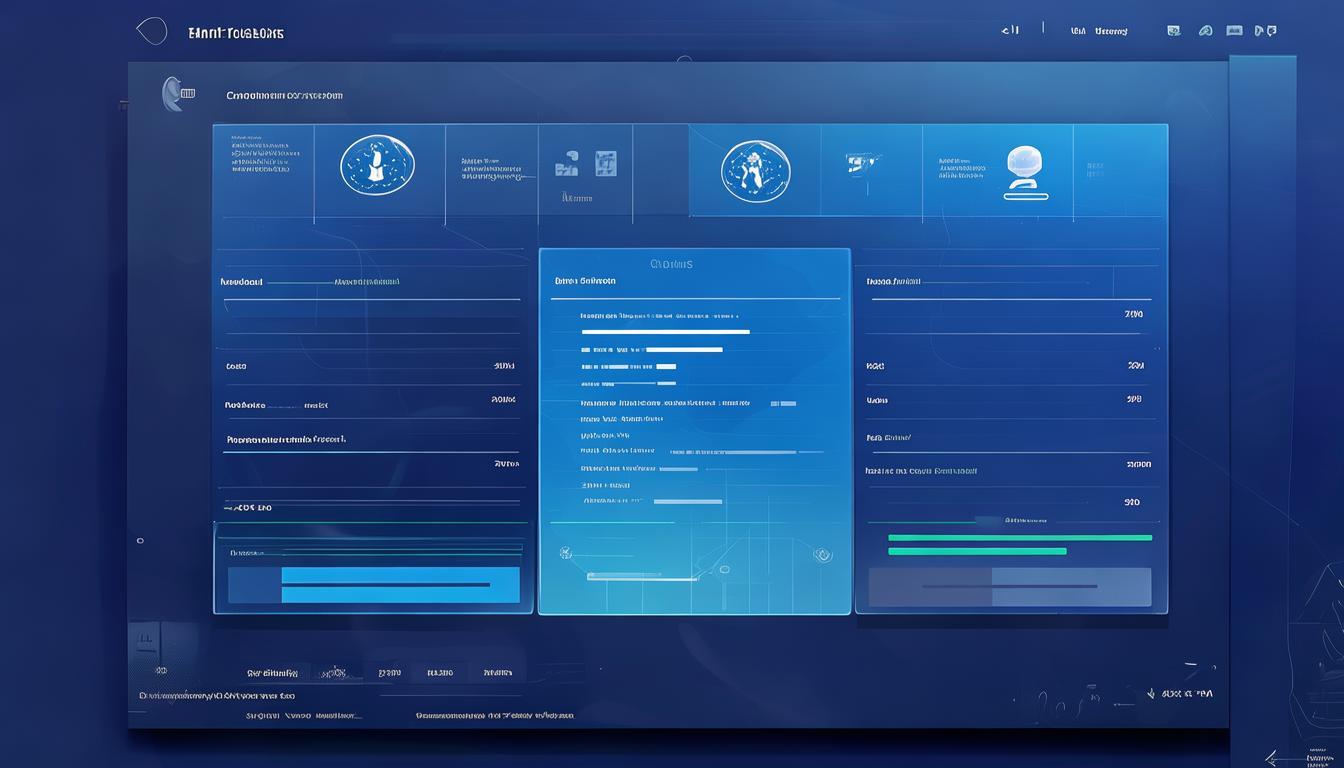
Task: Click the leftmost icon in the top-right icon group
Action: tap(1173, 31)
